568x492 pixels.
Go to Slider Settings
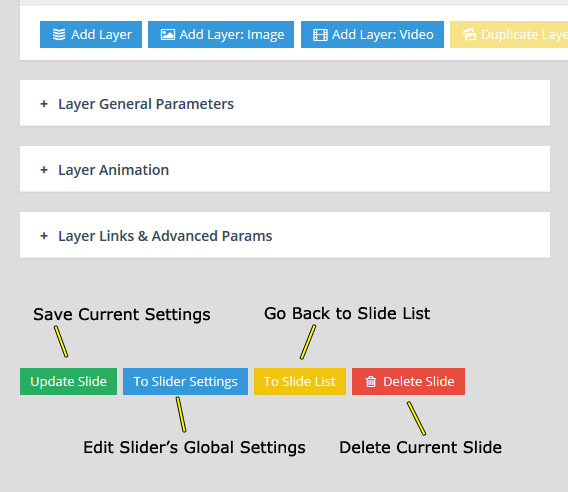[x=185, y=381]
